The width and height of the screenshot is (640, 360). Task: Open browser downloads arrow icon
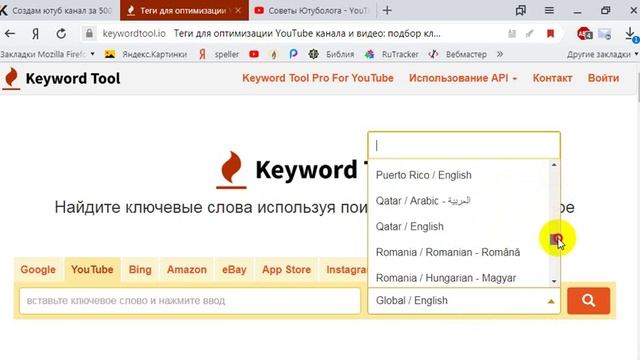[x=631, y=33]
